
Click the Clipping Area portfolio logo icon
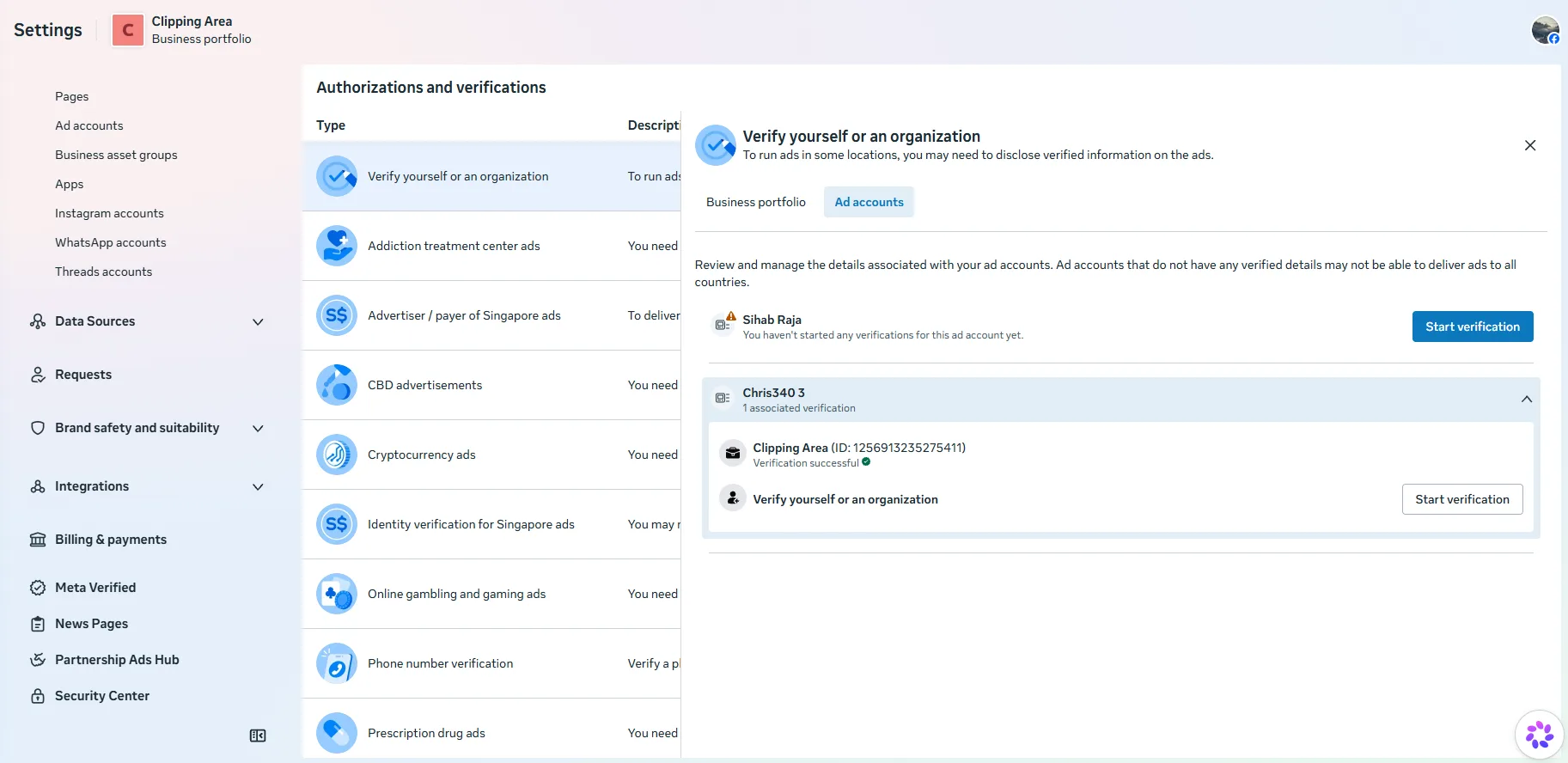[x=128, y=30]
